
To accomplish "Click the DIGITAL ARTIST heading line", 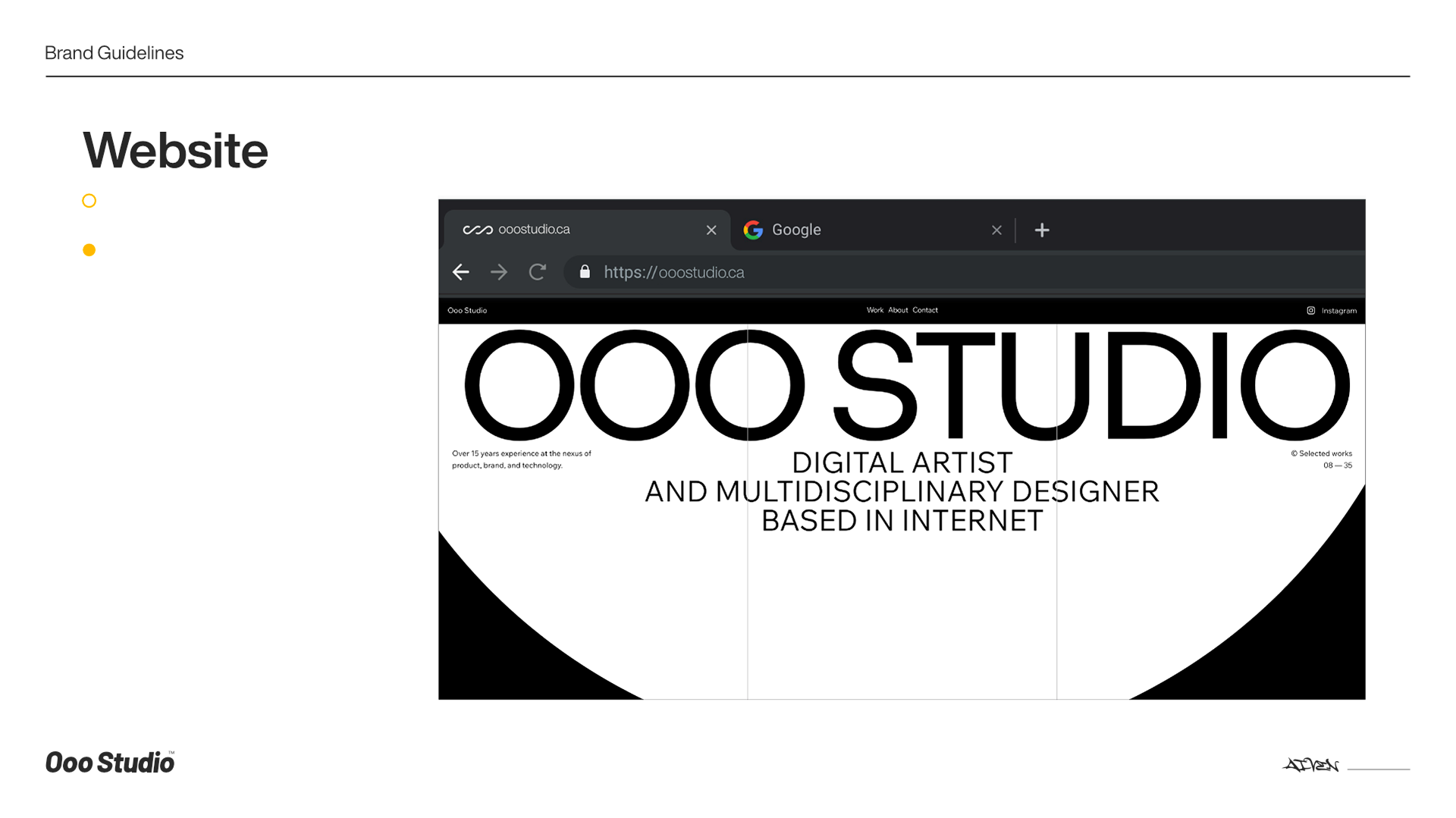I will tap(902, 462).
